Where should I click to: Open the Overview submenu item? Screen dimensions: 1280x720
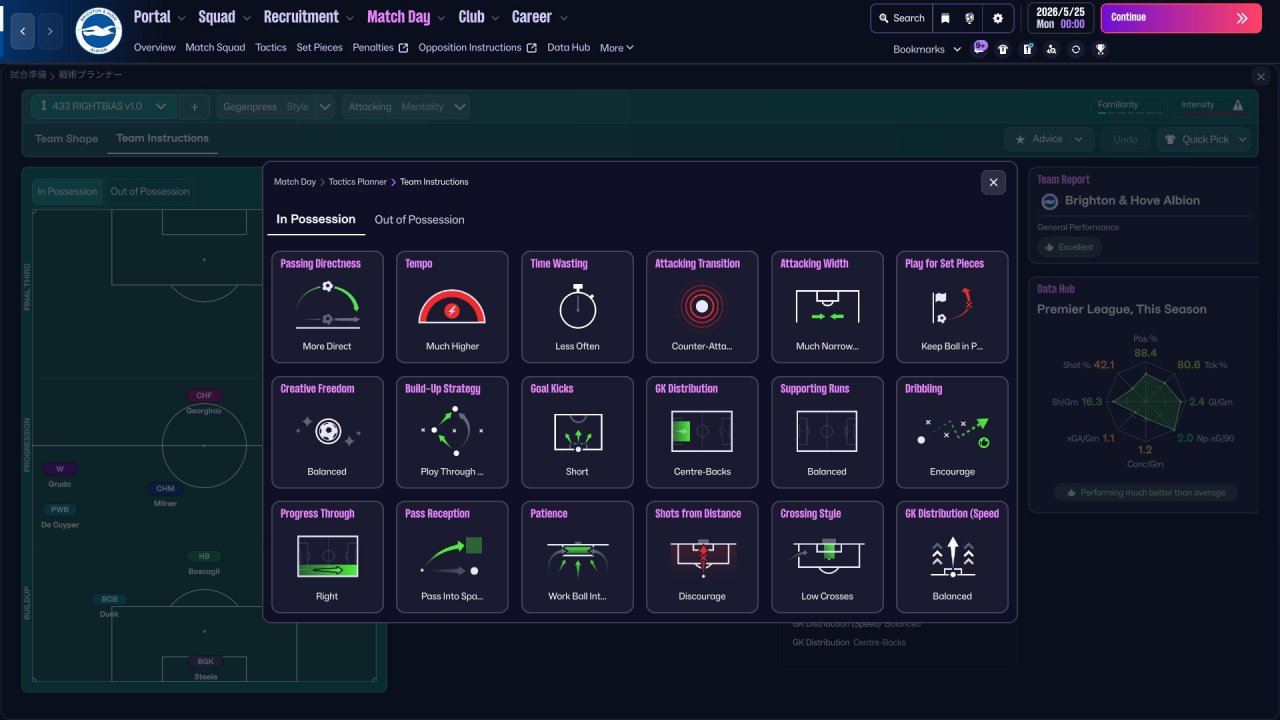tap(154, 48)
